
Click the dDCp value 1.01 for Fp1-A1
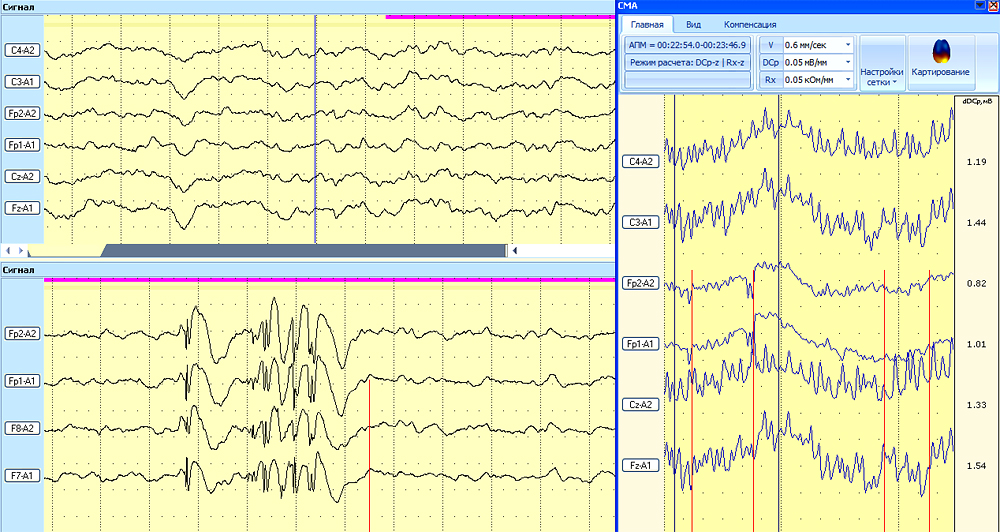pyautogui.click(x=976, y=344)
